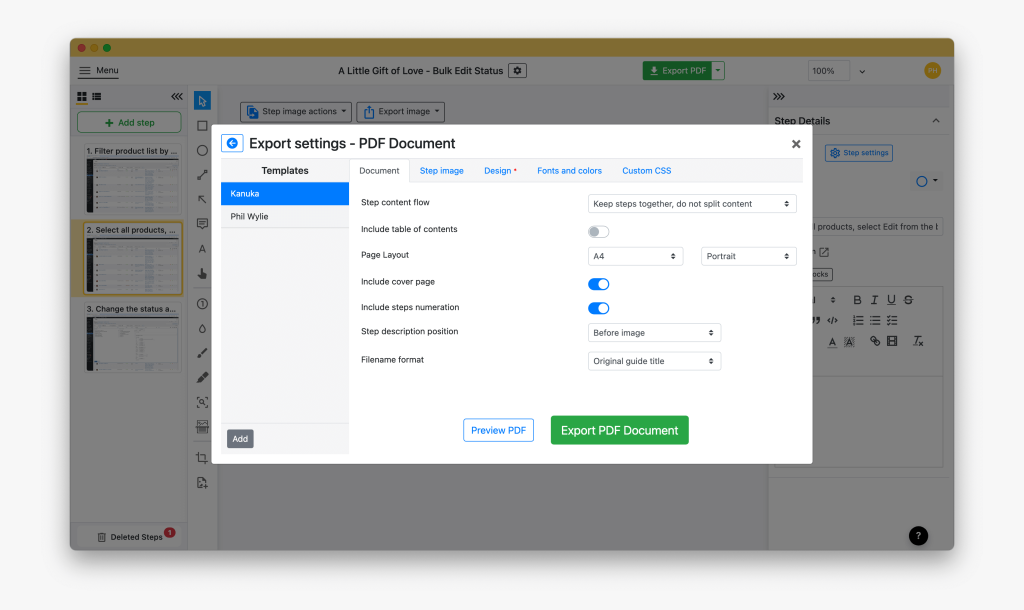The height and width of the screenshot is (610, 1024).
Task: Open zoom level chevron dropdown
Action: (x=862, y=71)
